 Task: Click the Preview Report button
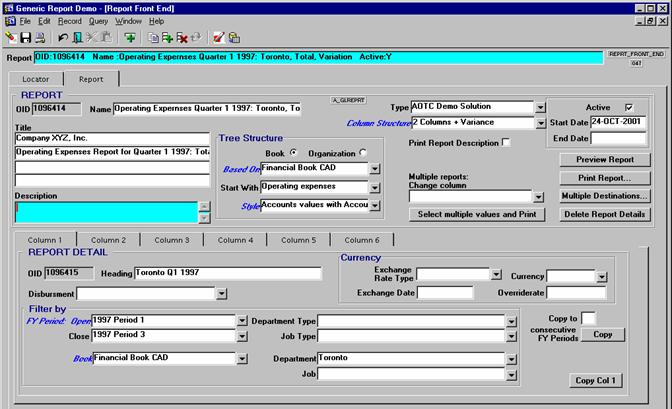pyautogui.click(x=605, y=159)
